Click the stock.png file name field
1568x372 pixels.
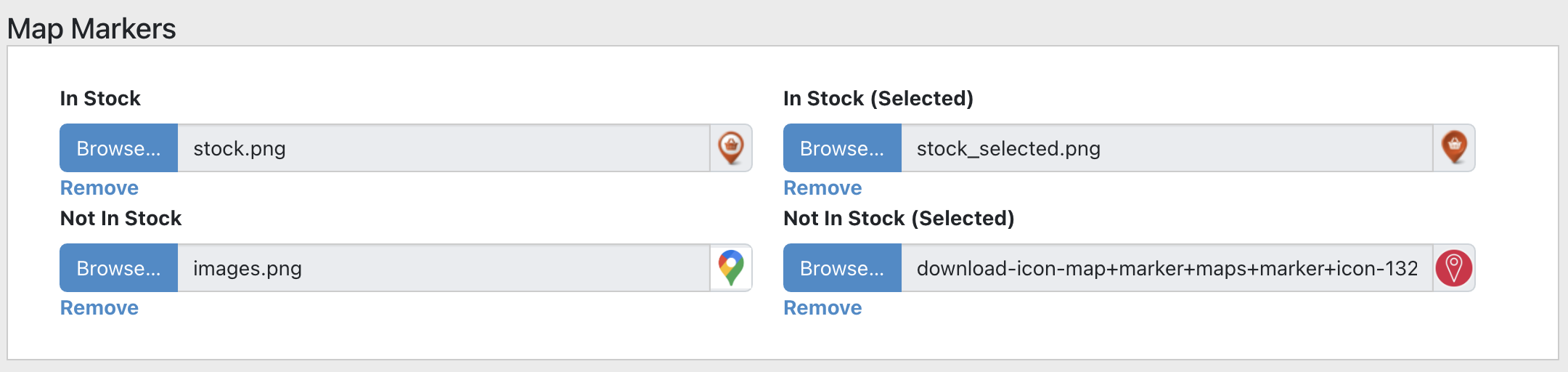pyautogui.click(x=444, y=148)
